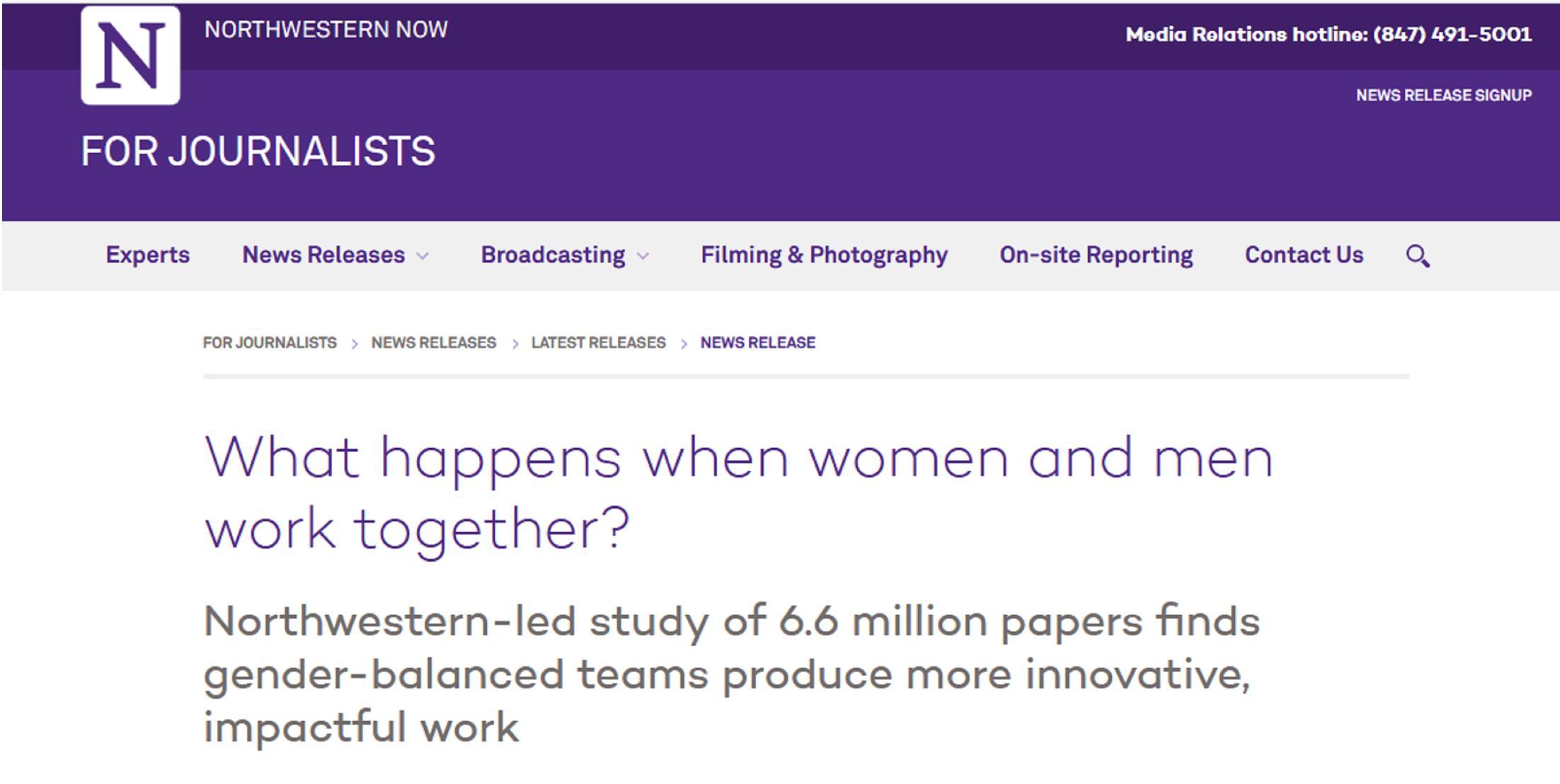Open the For Journalists breadcrumb link
1560x784 pixels.
pyautogui.click(x=270, y=343)
